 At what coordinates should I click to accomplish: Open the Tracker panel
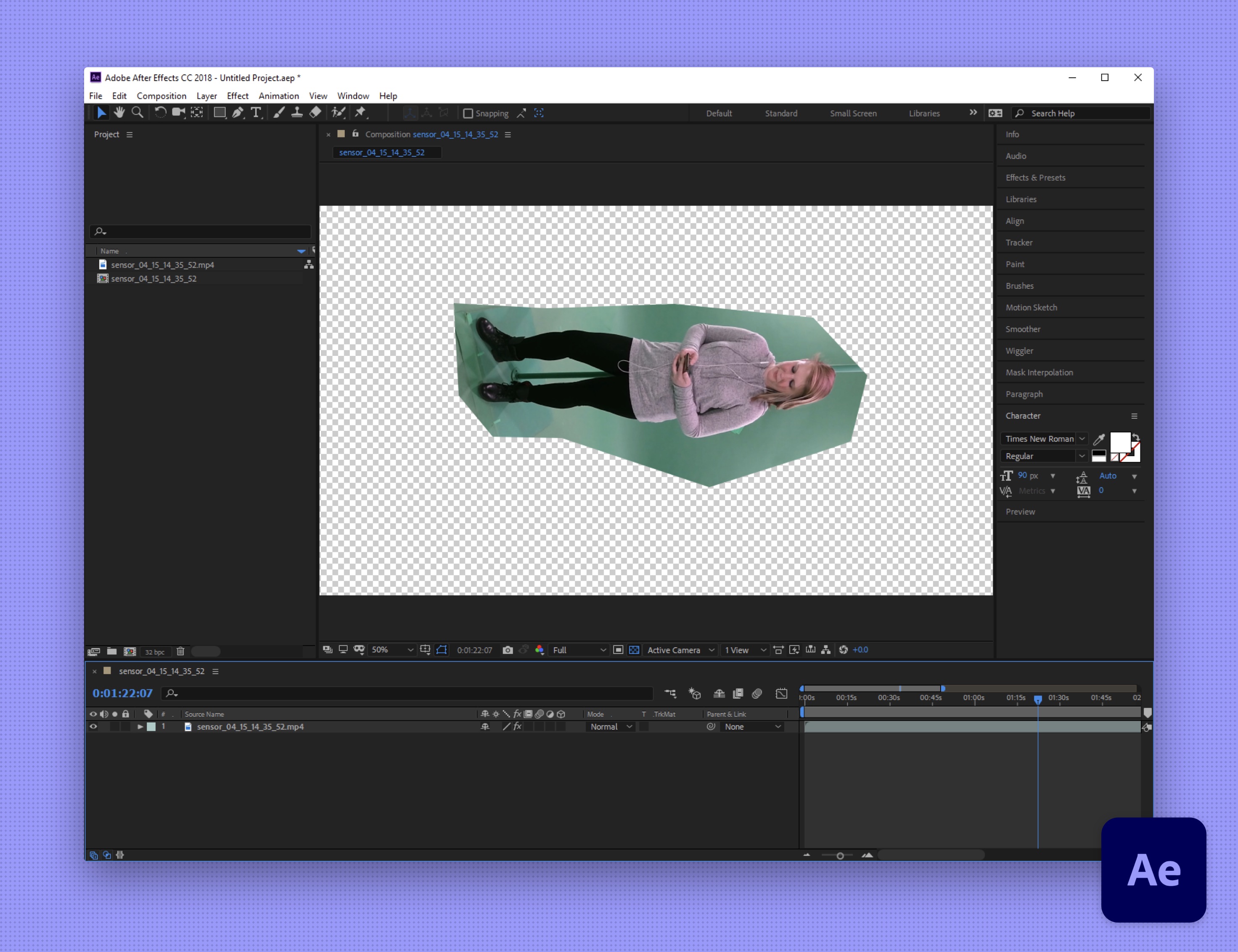coord(1018,243)
